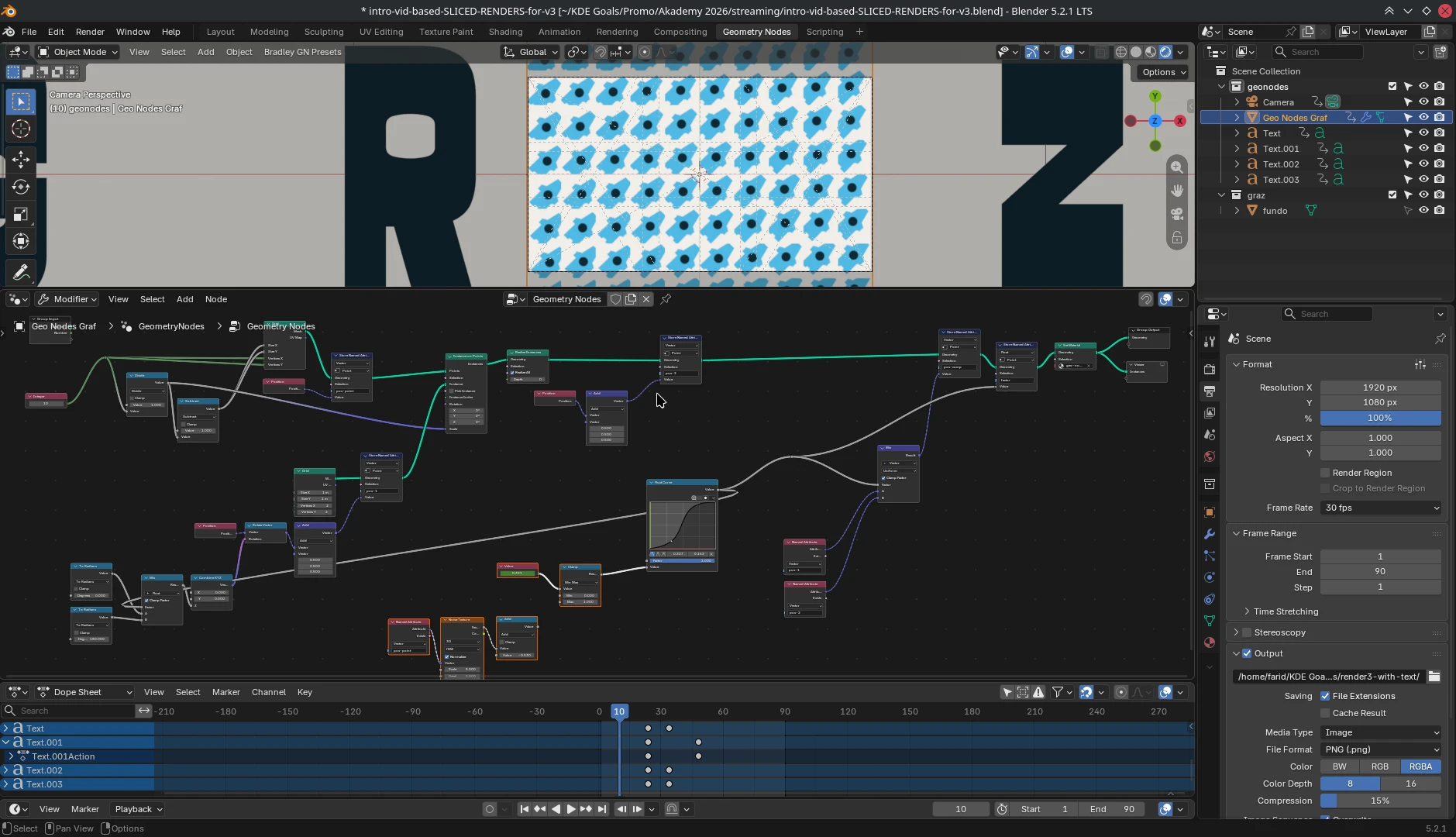The image size is (1456, 837).
Task: Play animation forward
Action: 571,809
